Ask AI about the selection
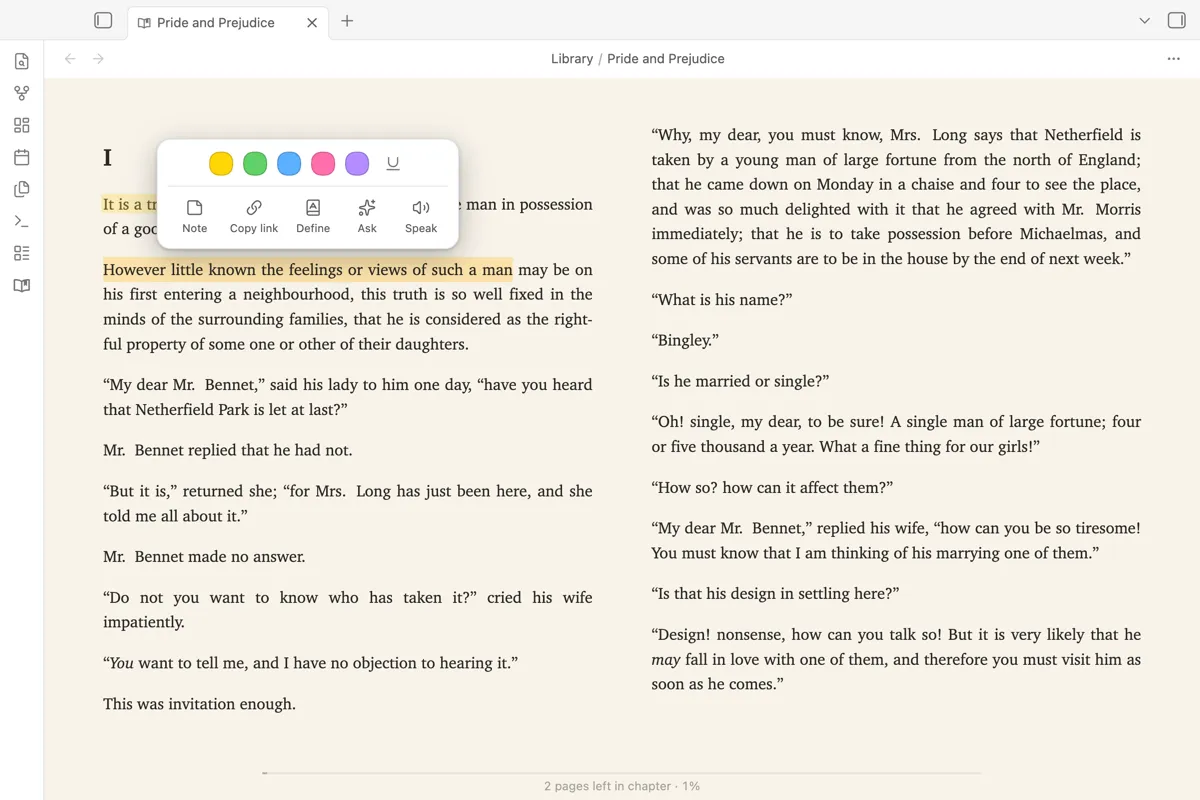The image size is (1200, 800). tap(367, 216)
